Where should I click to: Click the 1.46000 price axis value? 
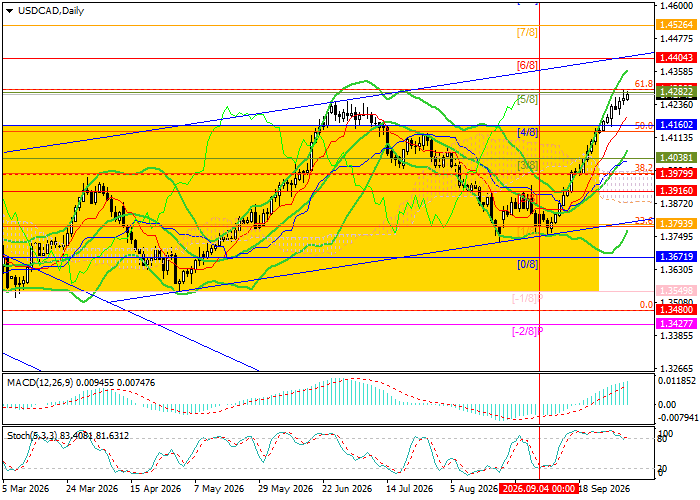pos(676,6)
